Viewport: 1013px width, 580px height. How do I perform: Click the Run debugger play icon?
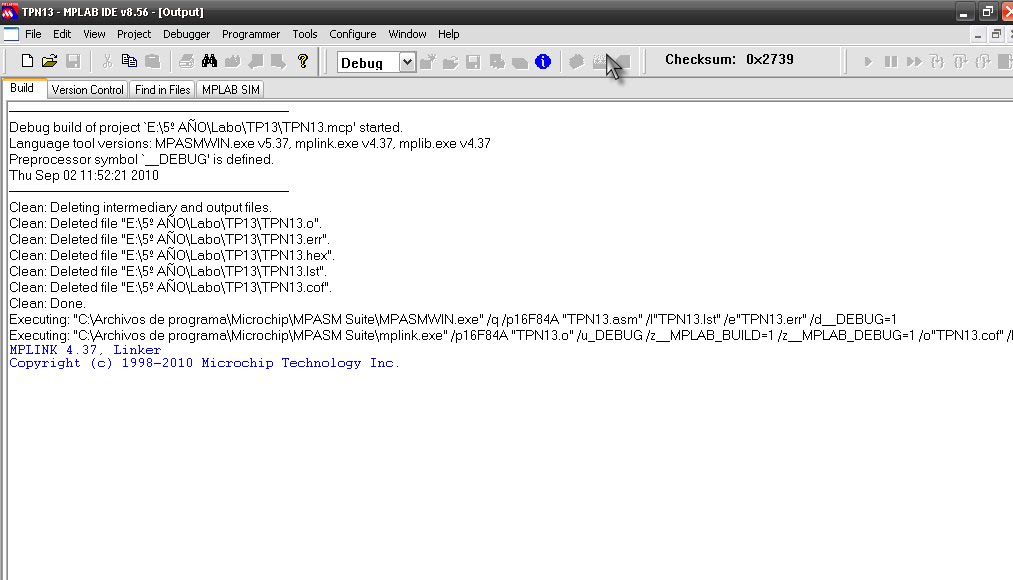click(x=868, y=62)
